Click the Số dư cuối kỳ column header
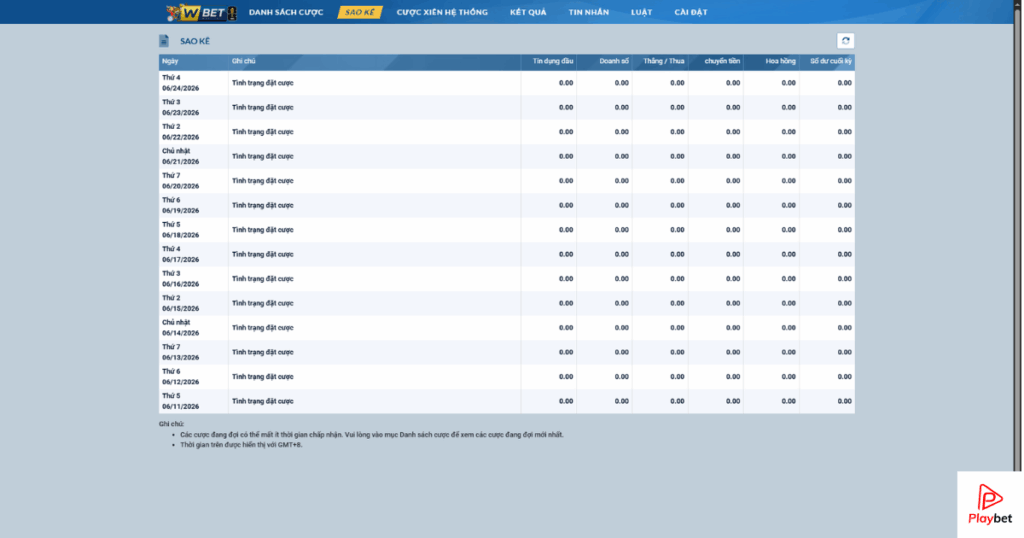Screen dimensions: 1024x538 click(827, 61)
